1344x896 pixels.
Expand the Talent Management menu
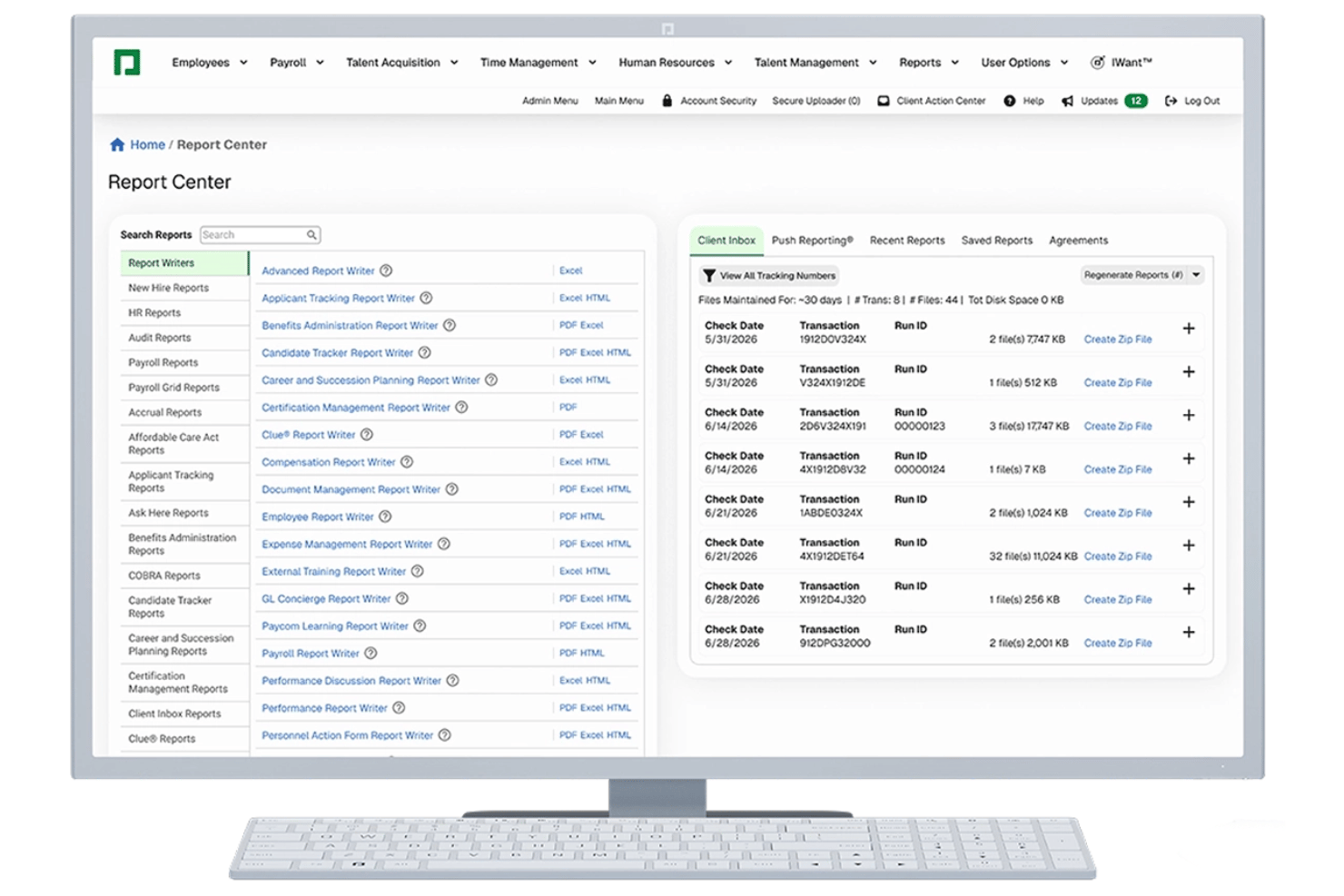(815, 63)
